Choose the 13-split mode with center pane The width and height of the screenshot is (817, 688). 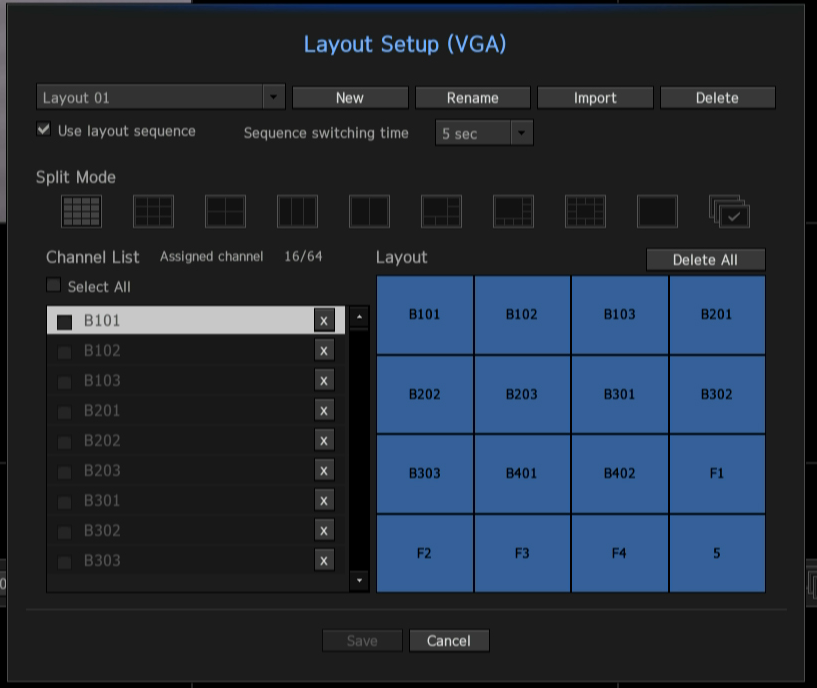[585, 211]
